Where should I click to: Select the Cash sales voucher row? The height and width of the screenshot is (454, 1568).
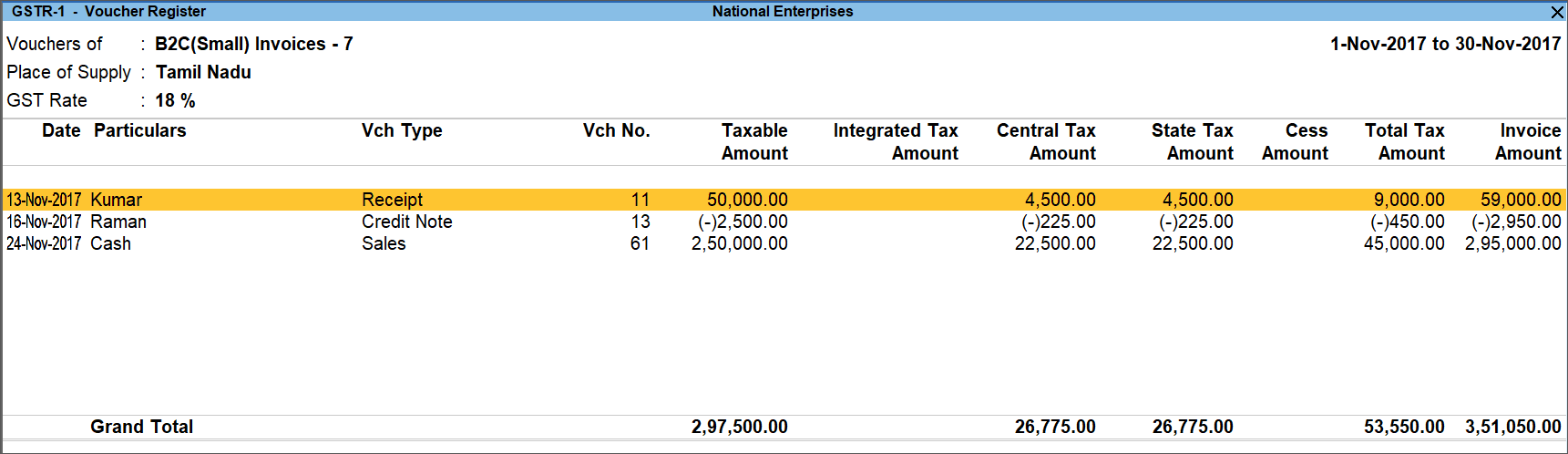[x=784, y=243]
